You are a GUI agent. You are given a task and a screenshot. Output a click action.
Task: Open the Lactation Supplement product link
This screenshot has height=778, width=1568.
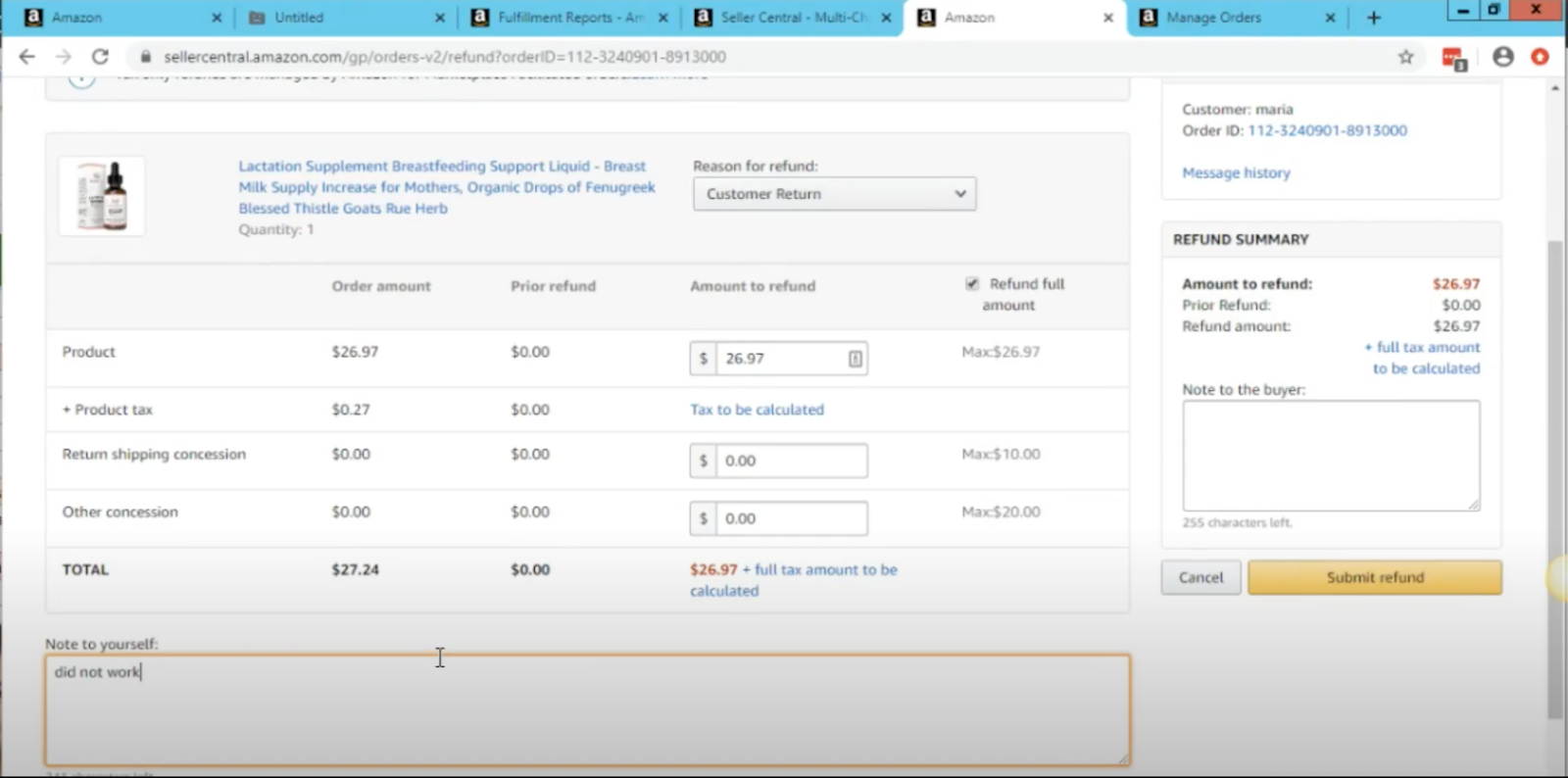[x=446, y=187]
